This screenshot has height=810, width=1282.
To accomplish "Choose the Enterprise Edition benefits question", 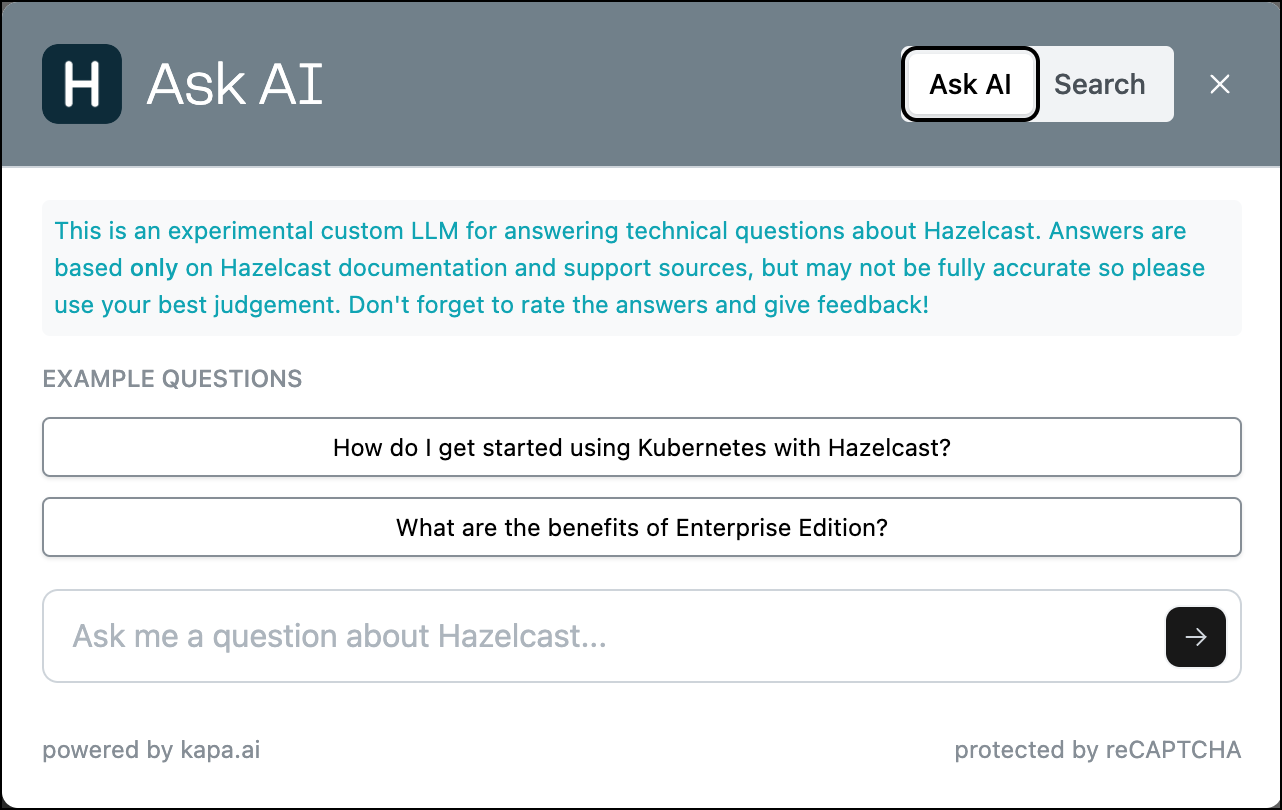I will pos(641,527).
